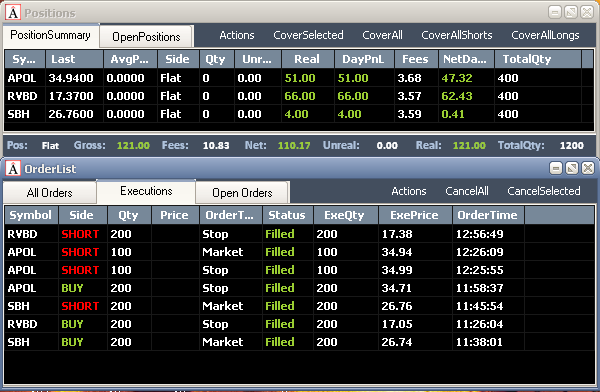This screenshot has width=600, height=392.
Task: Click the 17.38 execution price
Action: (x=397, y=234)
